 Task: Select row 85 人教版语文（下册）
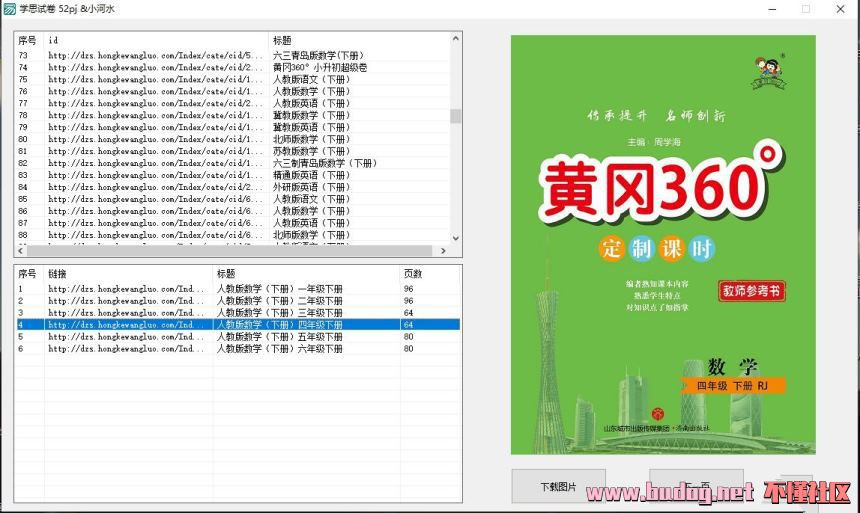click(x=233, y=199)
